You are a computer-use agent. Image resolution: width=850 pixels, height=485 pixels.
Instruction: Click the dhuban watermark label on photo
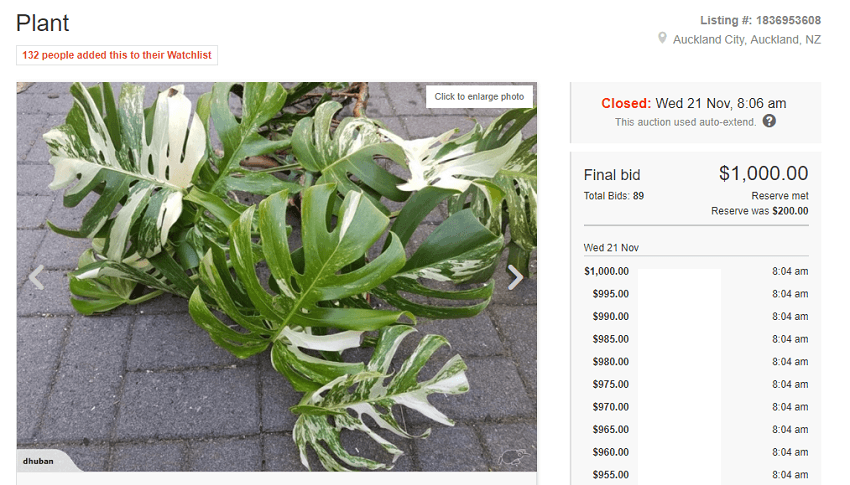pyautogui.click(x=38, y=461)
